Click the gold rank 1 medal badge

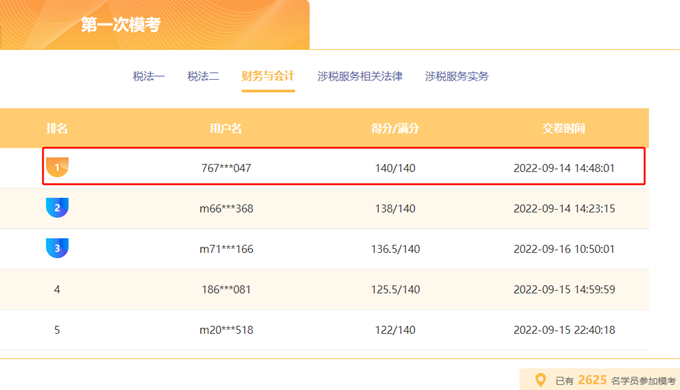(x=57, y=167)
